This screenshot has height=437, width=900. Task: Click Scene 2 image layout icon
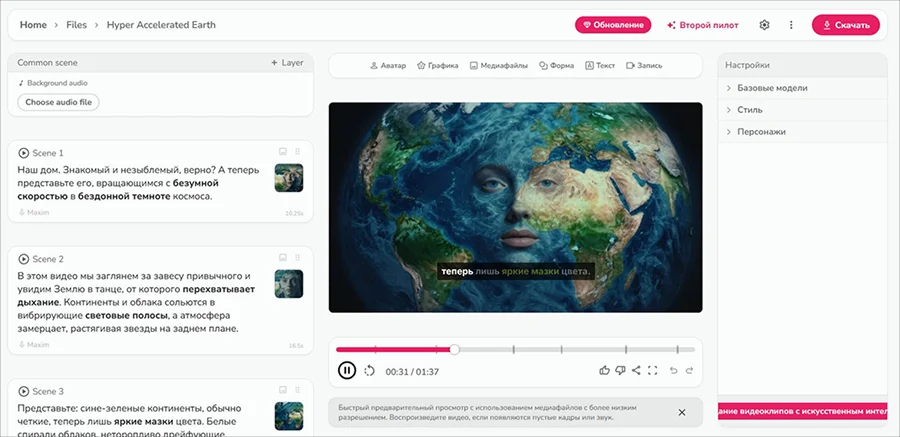coord(282,257)
